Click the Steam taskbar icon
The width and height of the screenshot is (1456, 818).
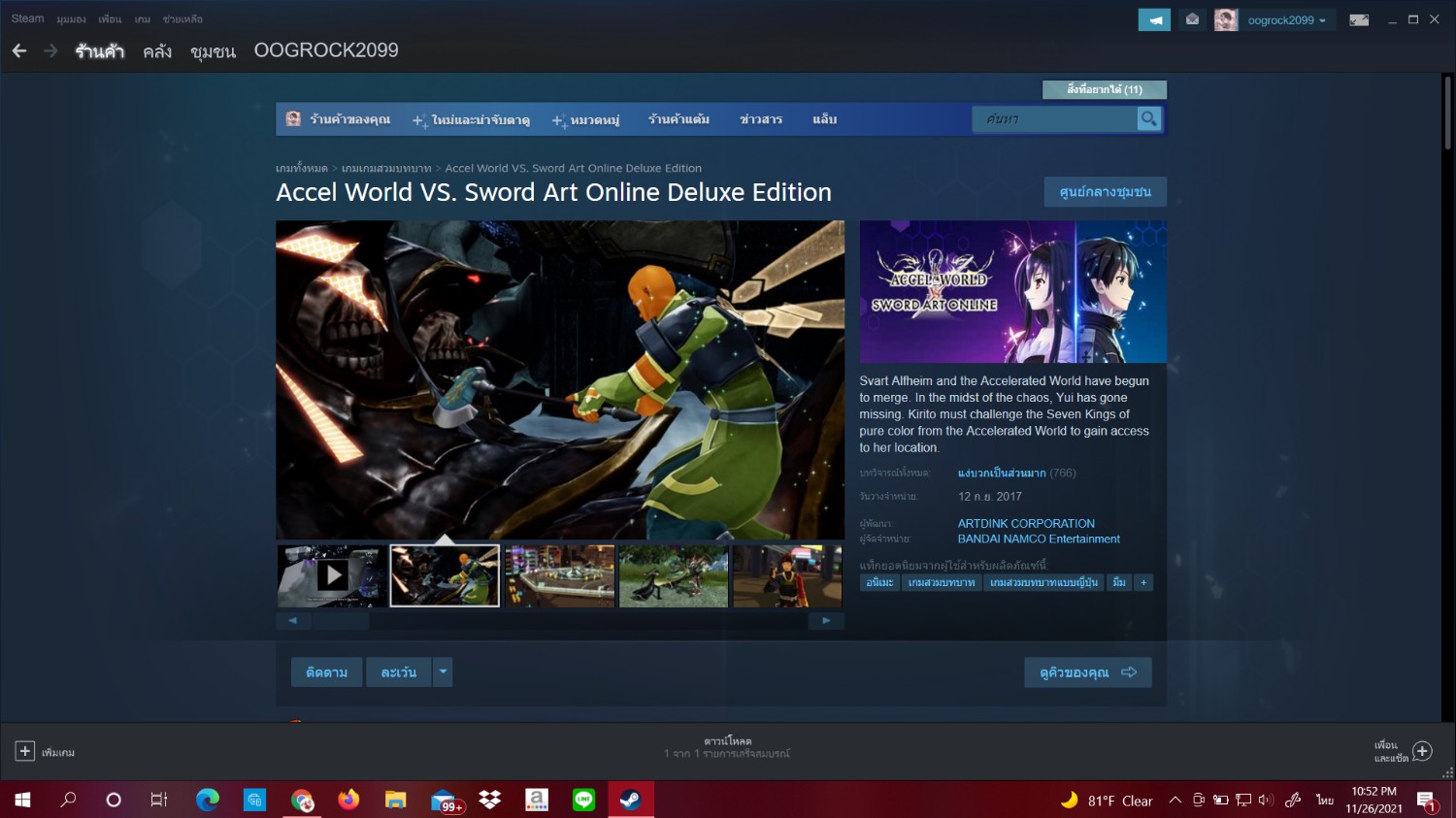(631, 800)
